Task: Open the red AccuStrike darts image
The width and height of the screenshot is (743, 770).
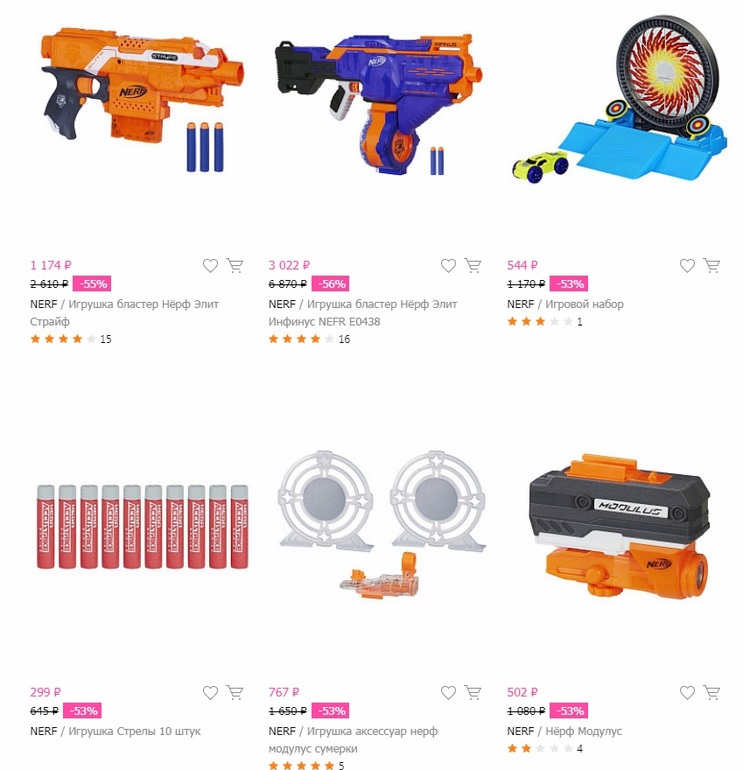Action: (142, 527)
